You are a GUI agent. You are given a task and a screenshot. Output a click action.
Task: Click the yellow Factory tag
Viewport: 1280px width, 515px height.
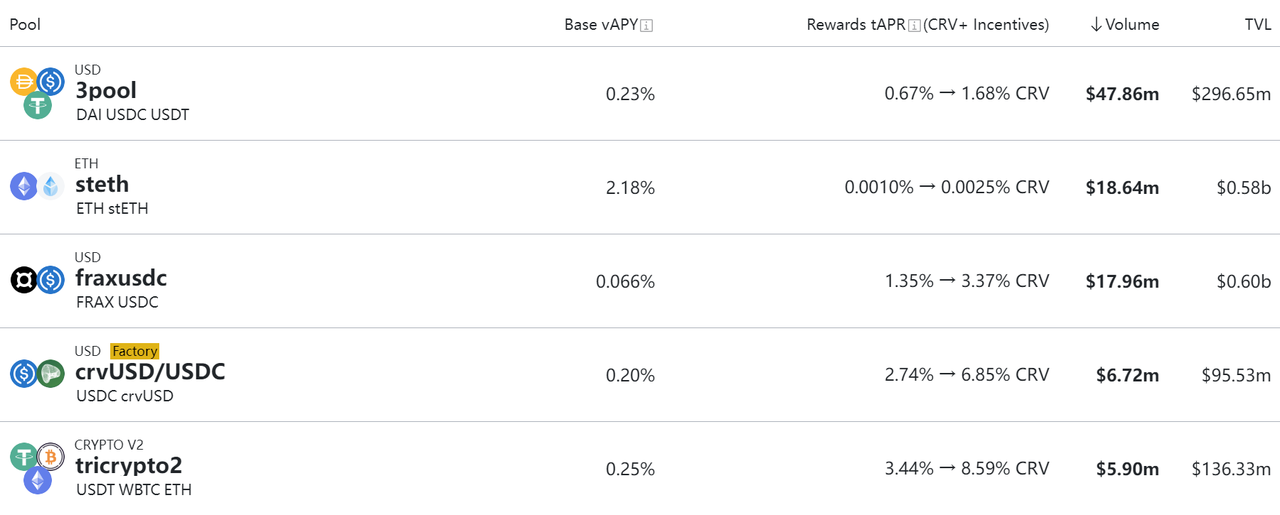coord(134,351)
